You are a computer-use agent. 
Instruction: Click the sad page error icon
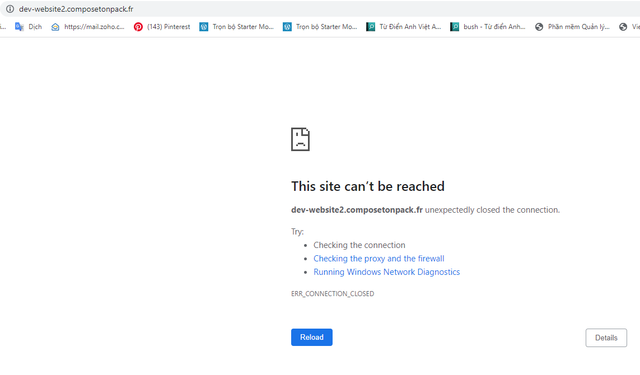coord(300,139)
